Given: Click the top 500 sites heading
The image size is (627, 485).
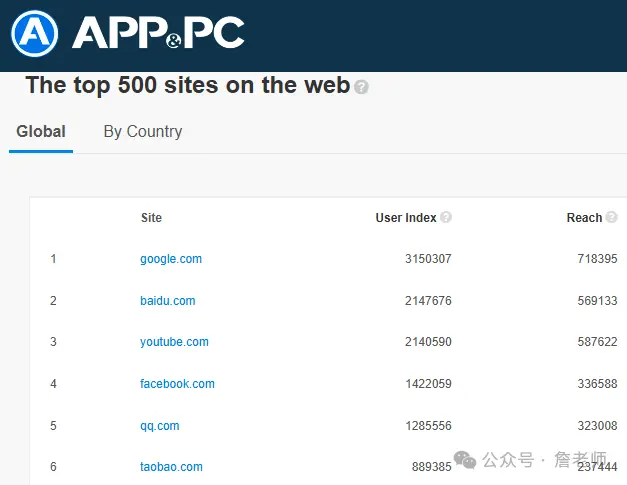Looking at the screenshot, I should [x=187, y=85].
